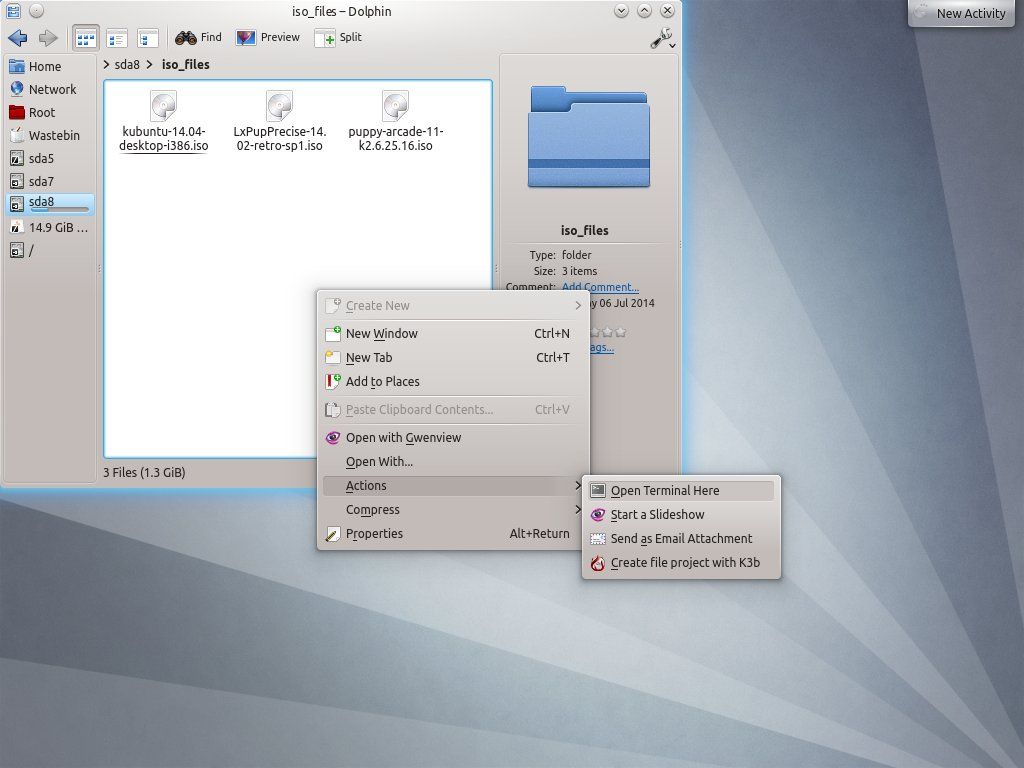
Task: Open the root / device
Action: 49,250
